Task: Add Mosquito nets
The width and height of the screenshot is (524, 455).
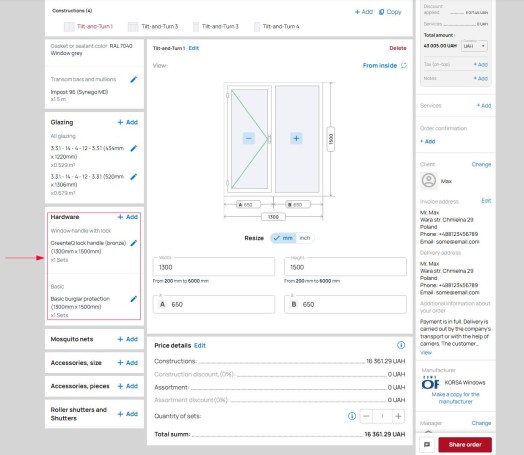Action: pyautogui.click(x=128, y=339)
